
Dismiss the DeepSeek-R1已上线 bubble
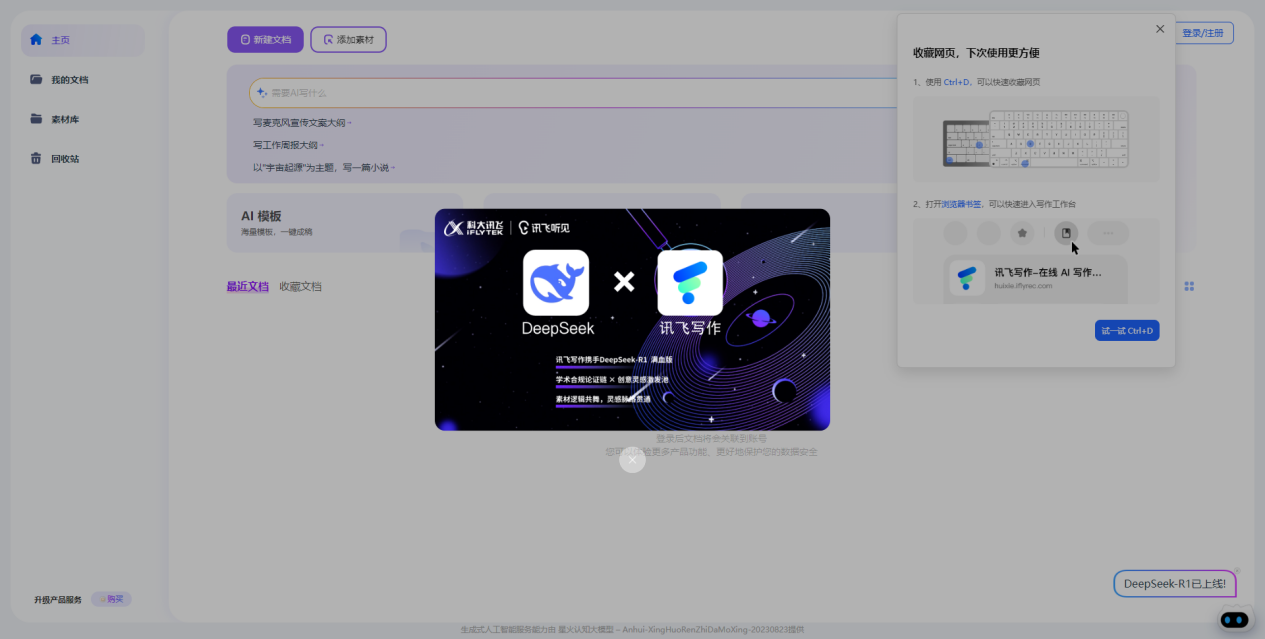click(x=1236, y=571)
